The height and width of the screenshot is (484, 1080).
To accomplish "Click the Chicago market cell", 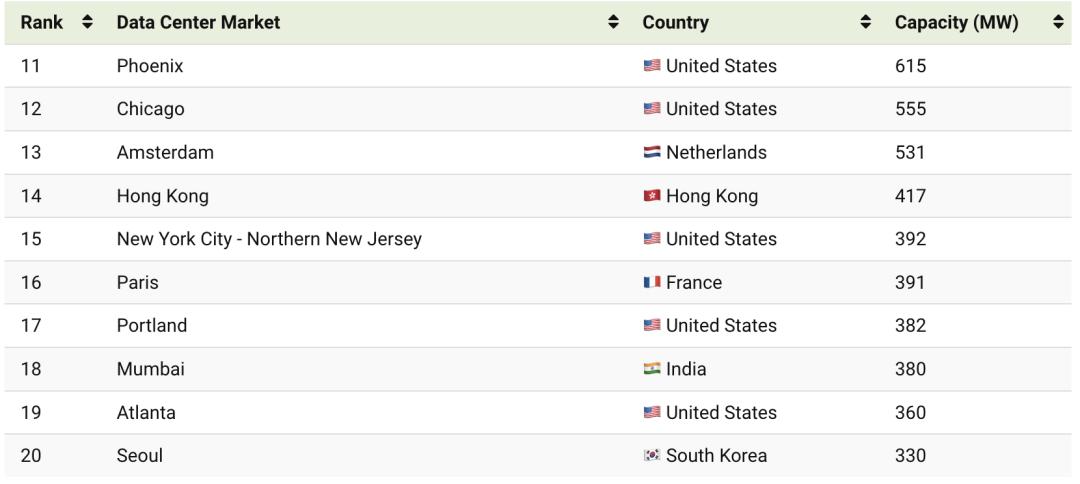I will (x=150, y=110).
